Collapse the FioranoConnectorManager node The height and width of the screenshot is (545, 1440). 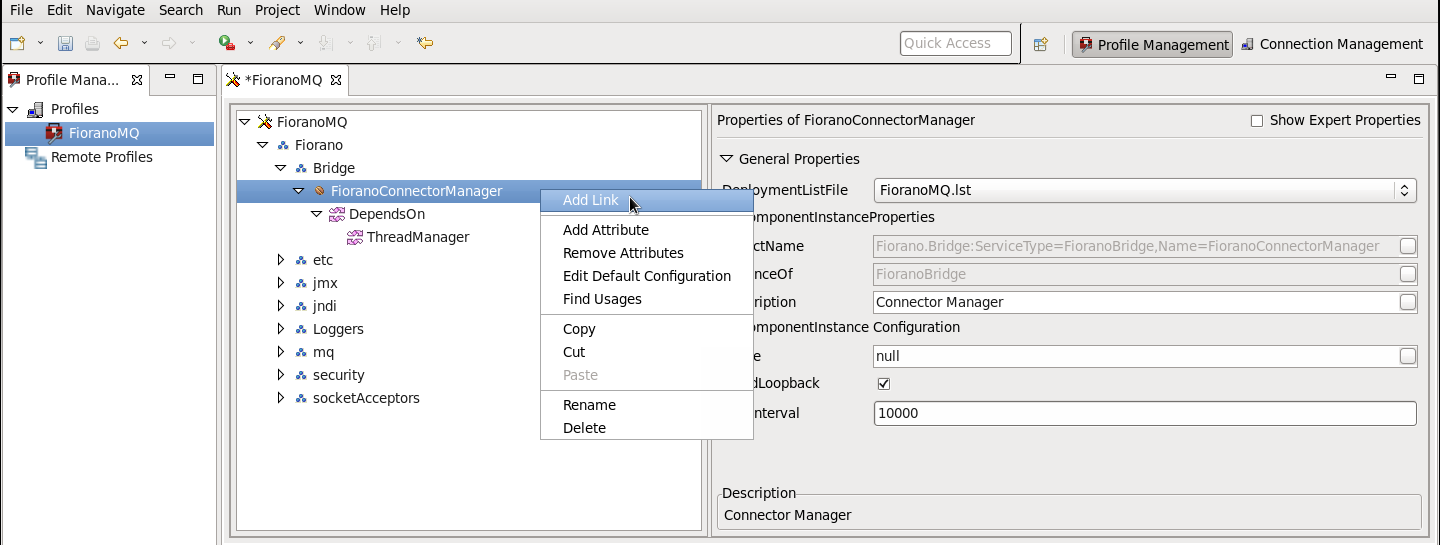[x=299, y=191]
